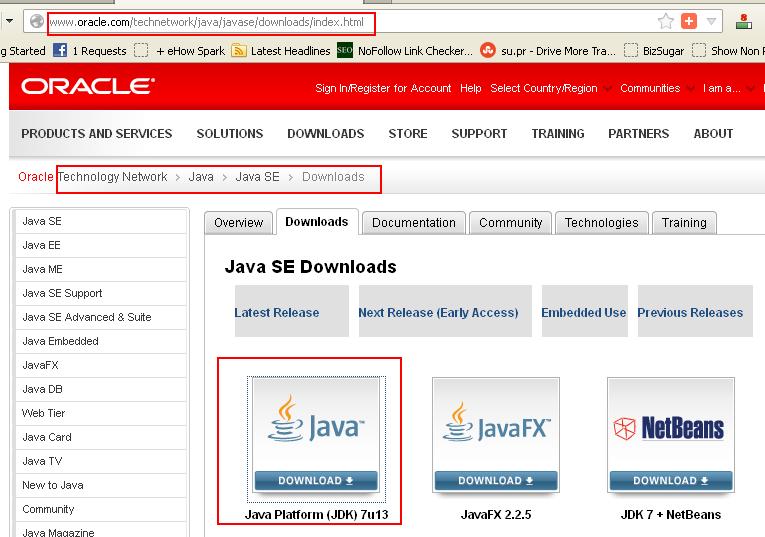765x537 pixels.
Task: Open the Facebook 1 Requests bookmark
Action: pos(89,51)
